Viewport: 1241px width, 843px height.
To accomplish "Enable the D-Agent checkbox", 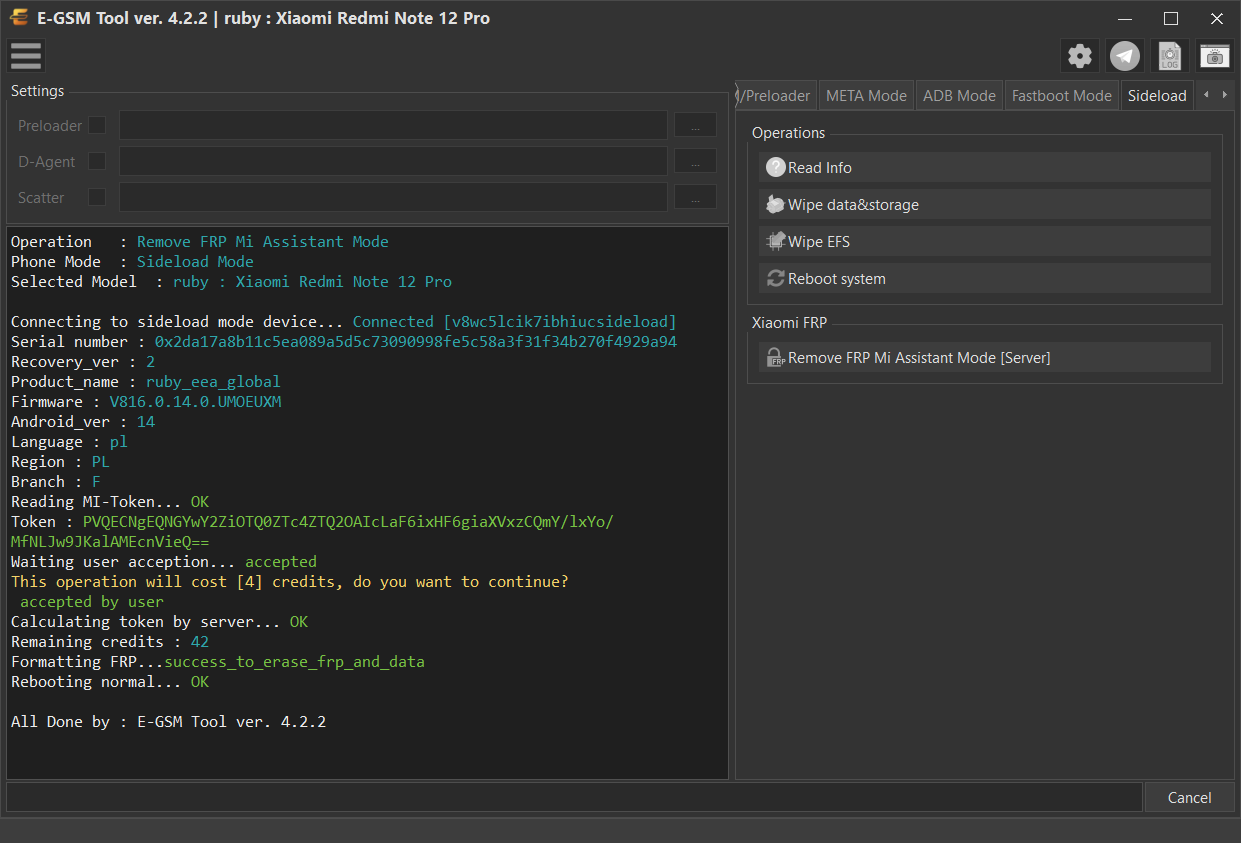I will [97, 161].
